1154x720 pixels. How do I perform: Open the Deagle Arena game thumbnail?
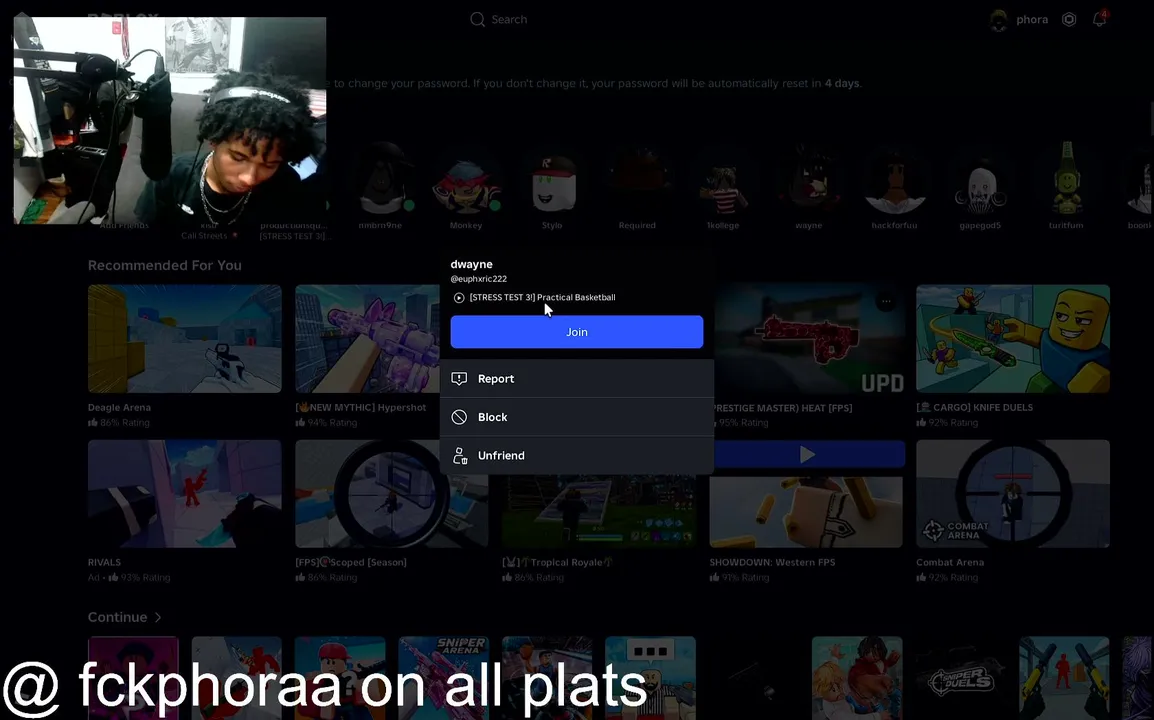185,339
